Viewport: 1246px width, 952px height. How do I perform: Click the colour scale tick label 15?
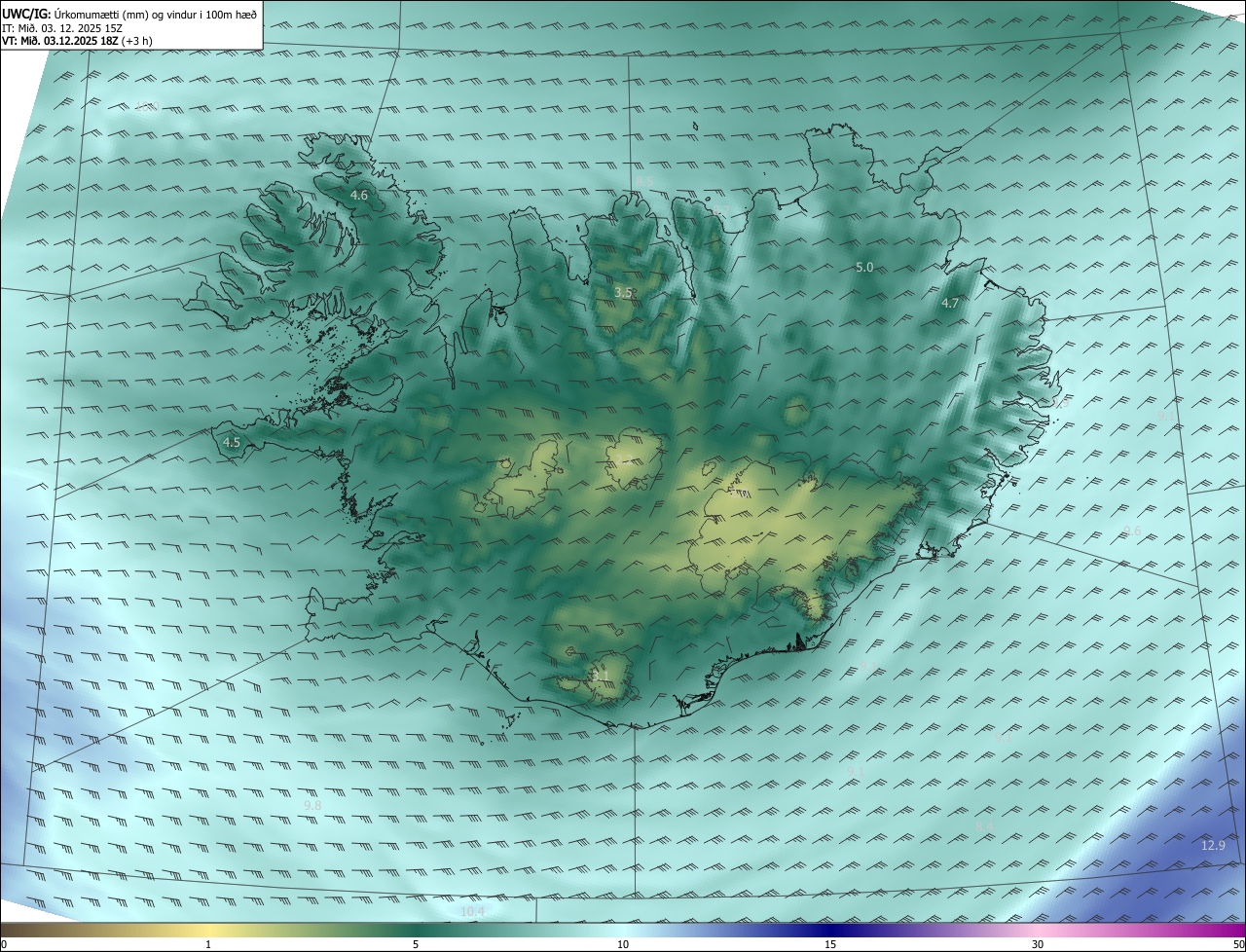tap(830, 944)
